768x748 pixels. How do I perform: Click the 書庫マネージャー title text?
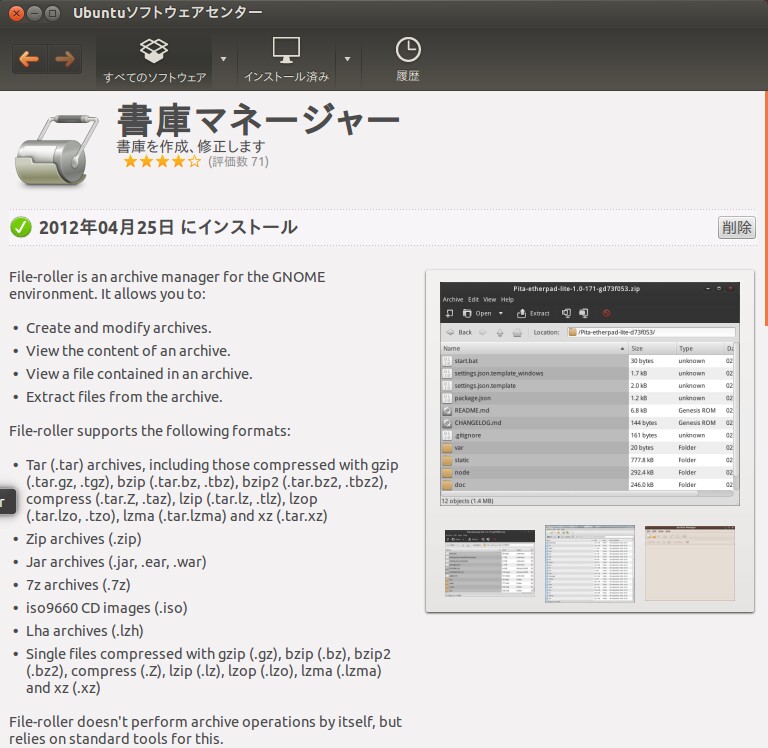258,120
